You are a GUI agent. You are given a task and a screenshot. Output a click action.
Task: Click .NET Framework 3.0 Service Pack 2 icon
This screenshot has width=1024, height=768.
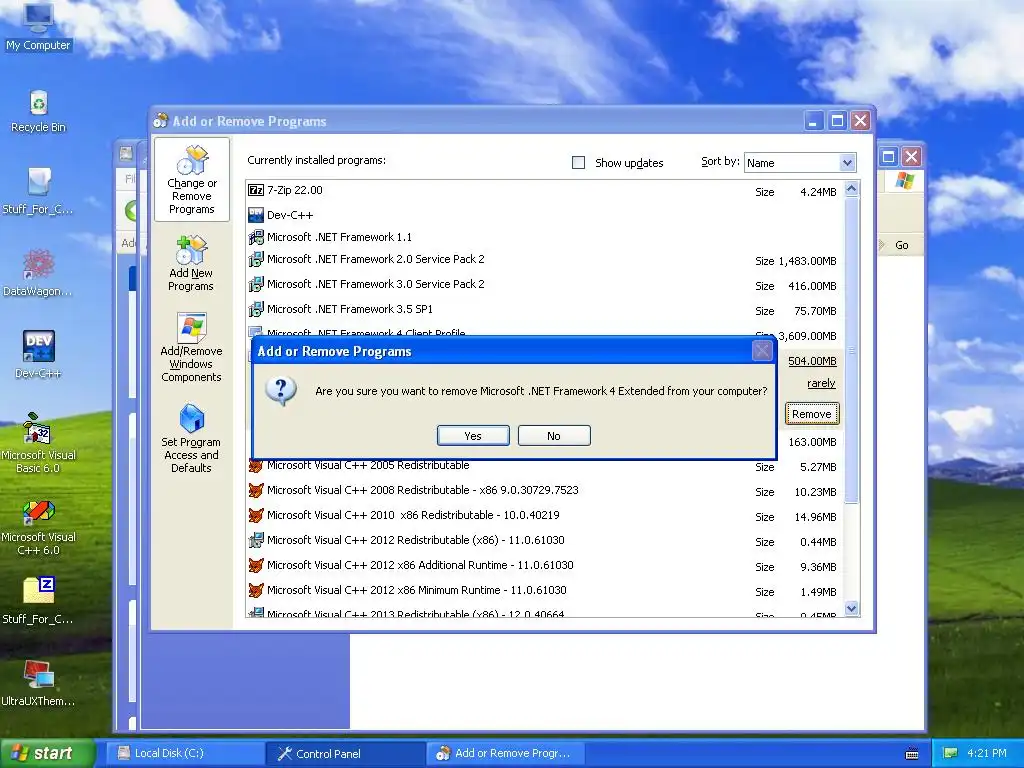coord(256,284)
